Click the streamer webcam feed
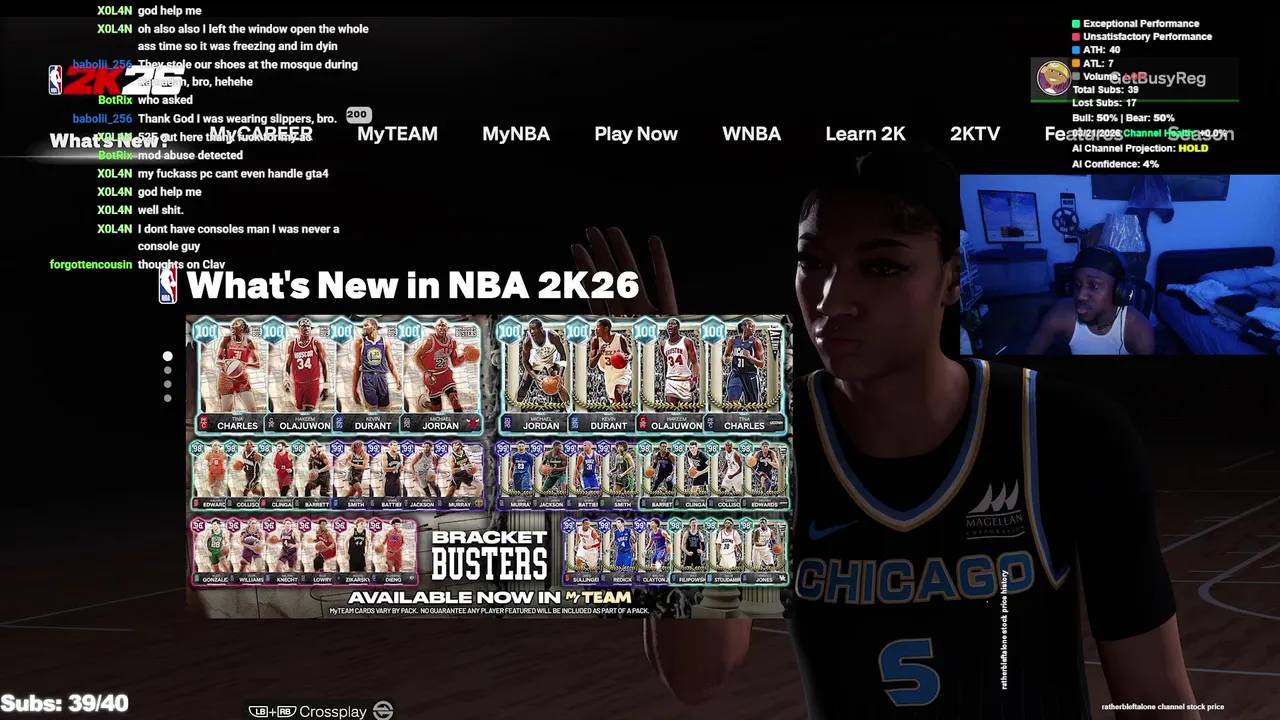This screenshot has width=1280, height=720. [x=1119, y=265]
